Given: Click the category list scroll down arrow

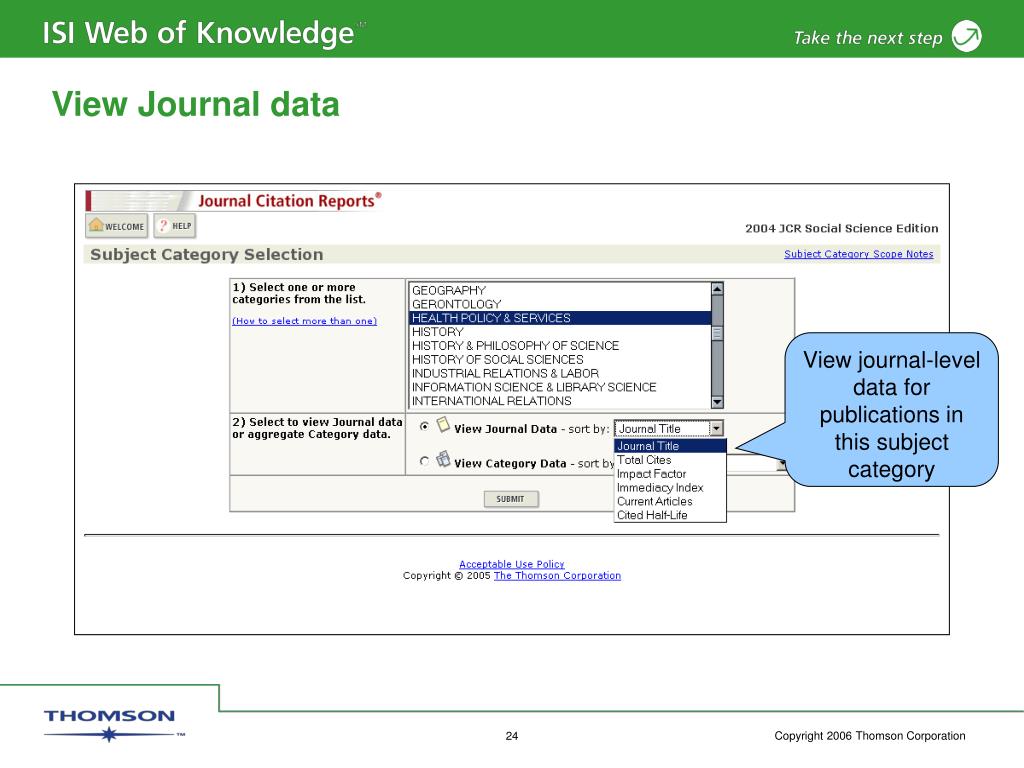Looking at the screenshot, I should [717, 402].
